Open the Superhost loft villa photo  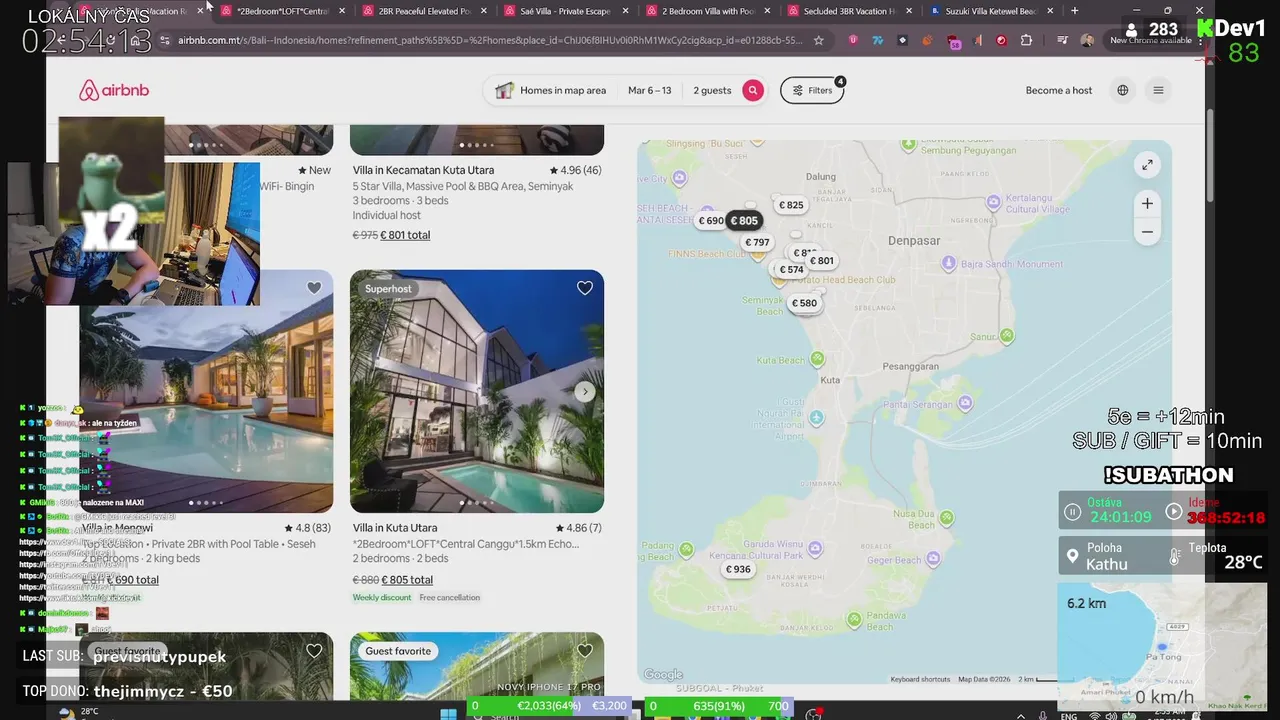477,391
